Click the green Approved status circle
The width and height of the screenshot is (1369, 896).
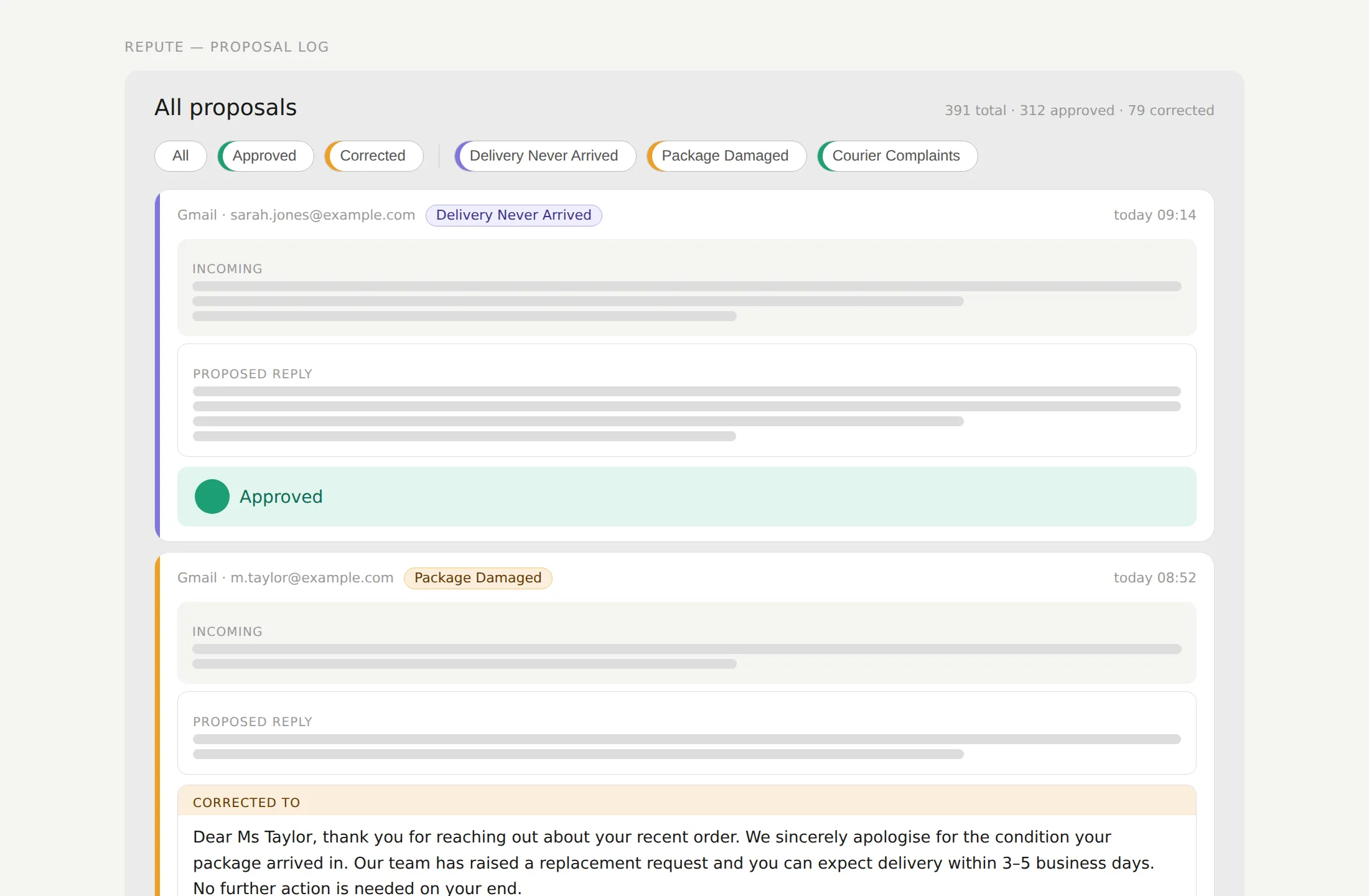[x=212, y=497]
